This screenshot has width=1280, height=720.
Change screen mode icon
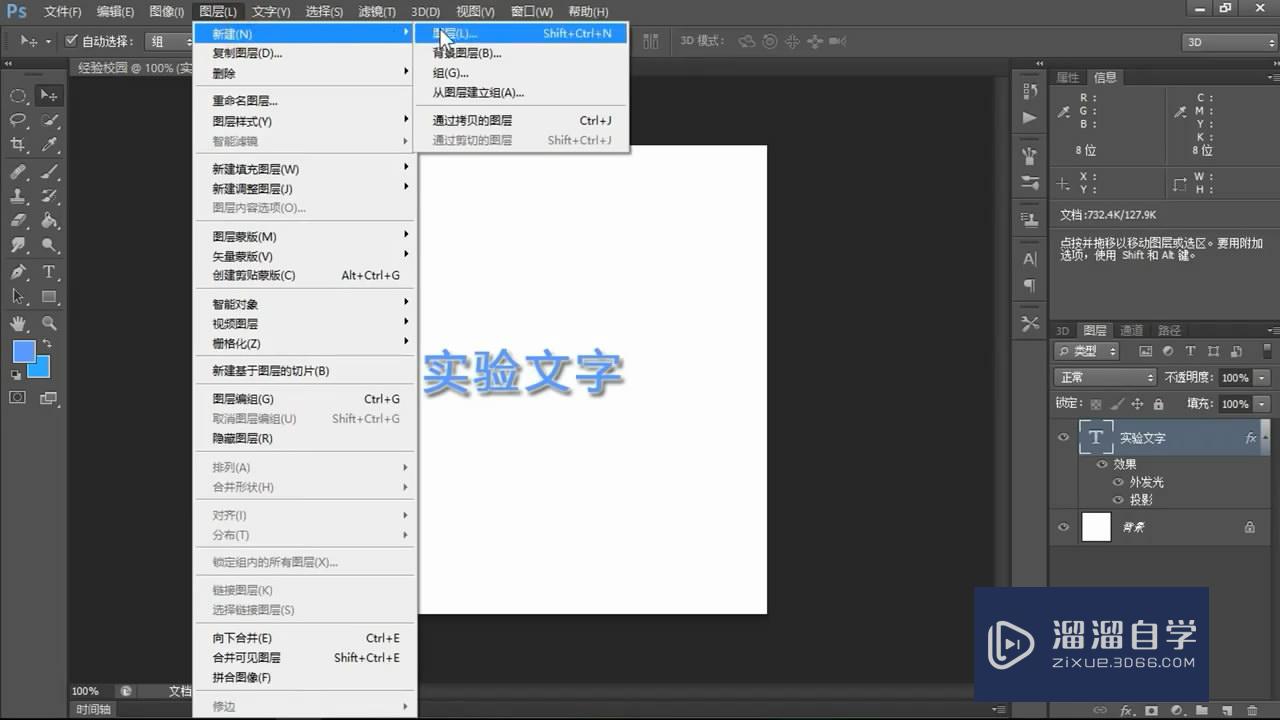[49, 397]
